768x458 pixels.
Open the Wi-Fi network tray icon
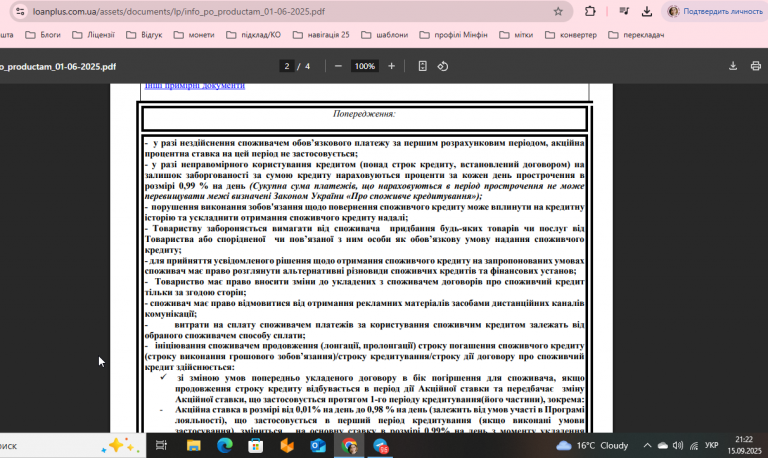pos(694,445)
